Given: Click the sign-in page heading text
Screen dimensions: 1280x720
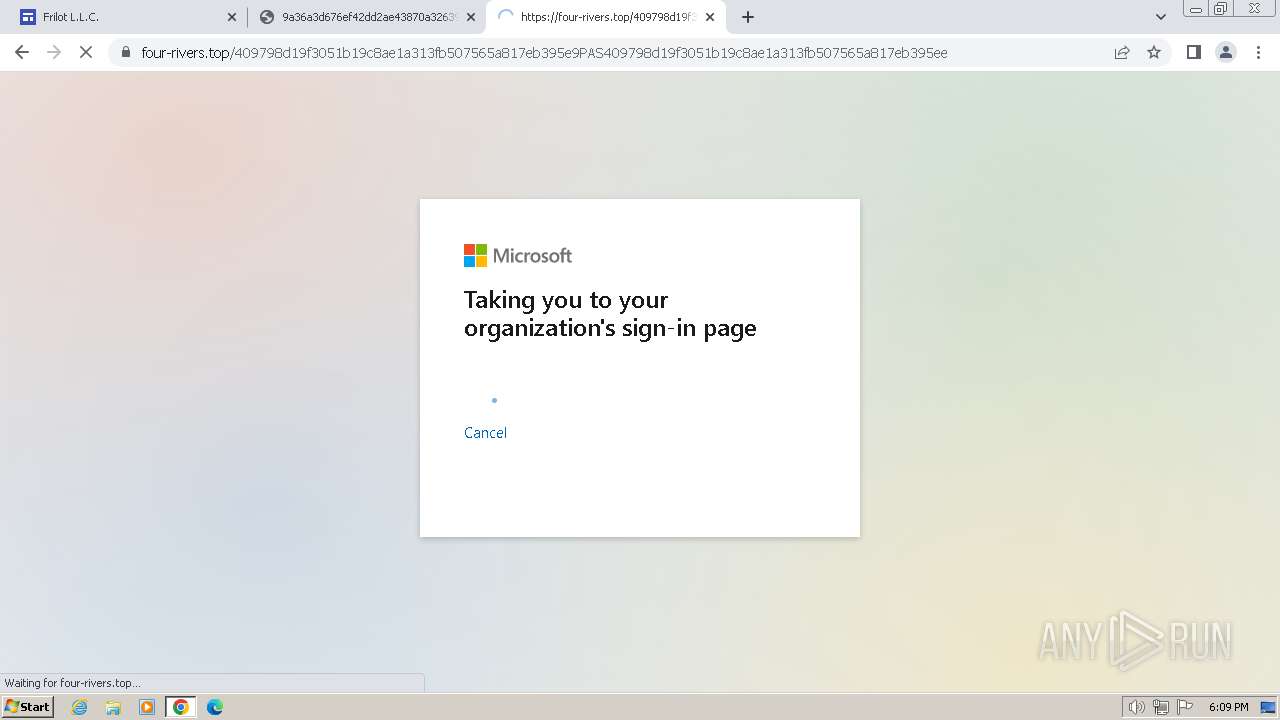Looking at the screenshot, I should pos(610,314).
